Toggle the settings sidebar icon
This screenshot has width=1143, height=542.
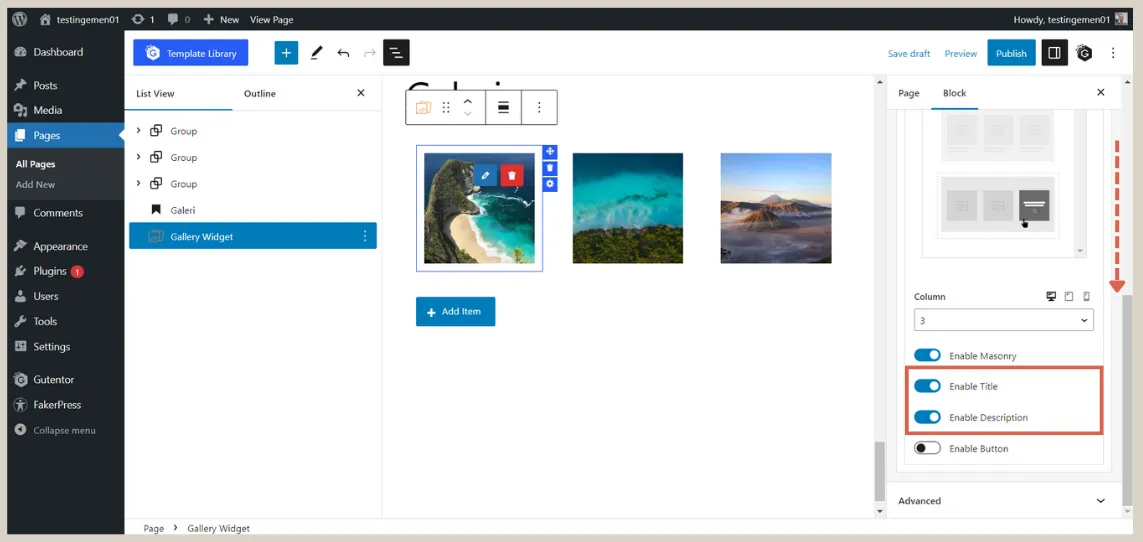pyautogui.click(x=1054, y=52)
